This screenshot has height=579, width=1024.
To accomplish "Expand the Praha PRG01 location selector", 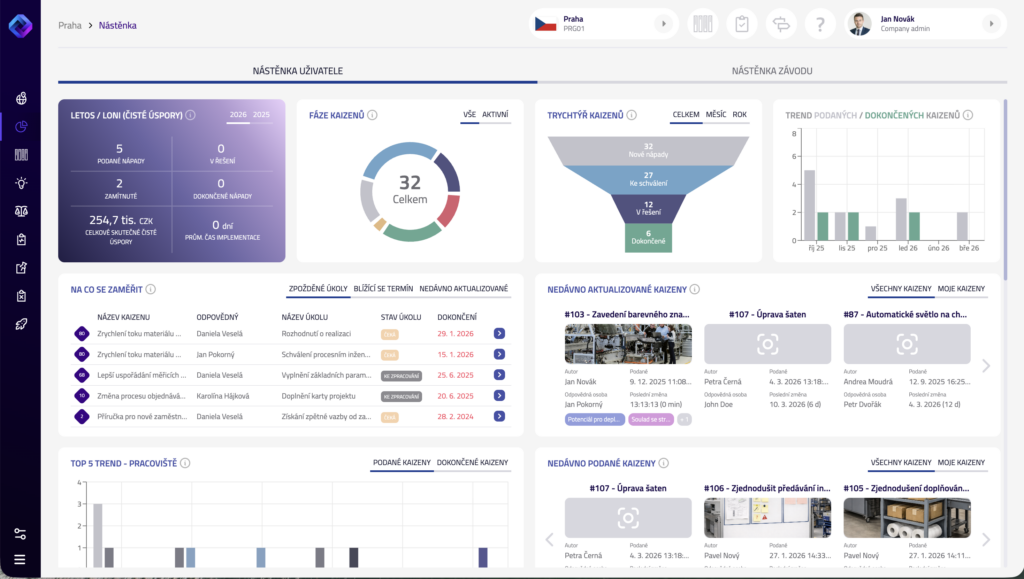I will pos(661,24).
